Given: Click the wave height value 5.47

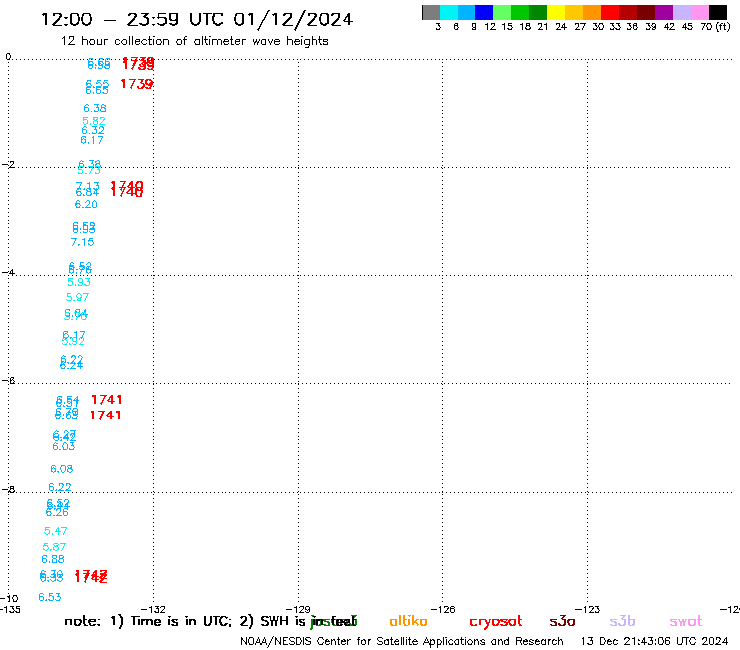Looking at the screenshot, I should 56,531.
